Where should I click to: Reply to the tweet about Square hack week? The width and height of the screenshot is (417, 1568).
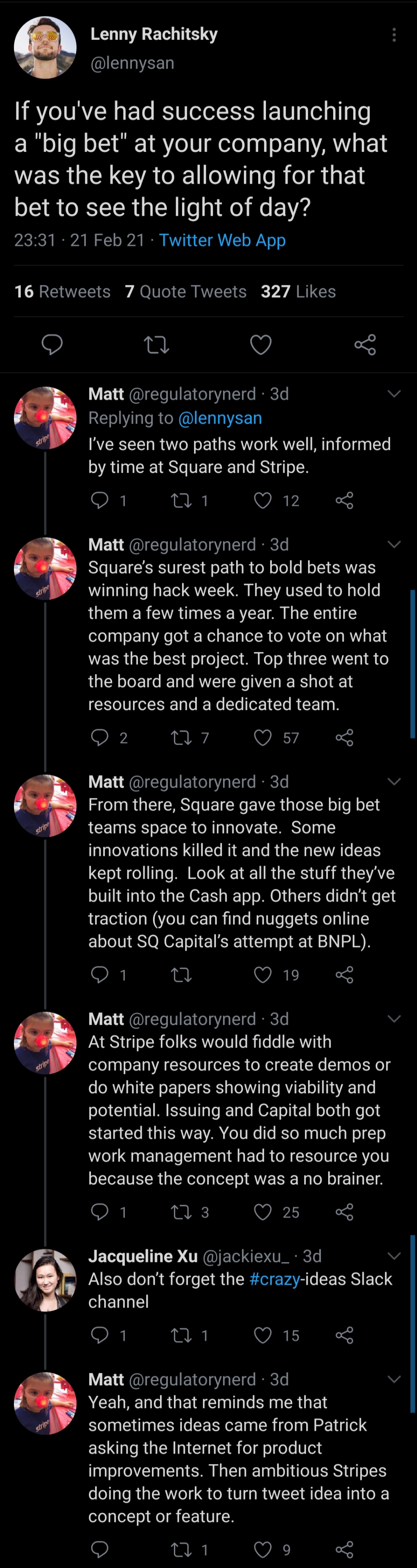click(x=99, y=738)
